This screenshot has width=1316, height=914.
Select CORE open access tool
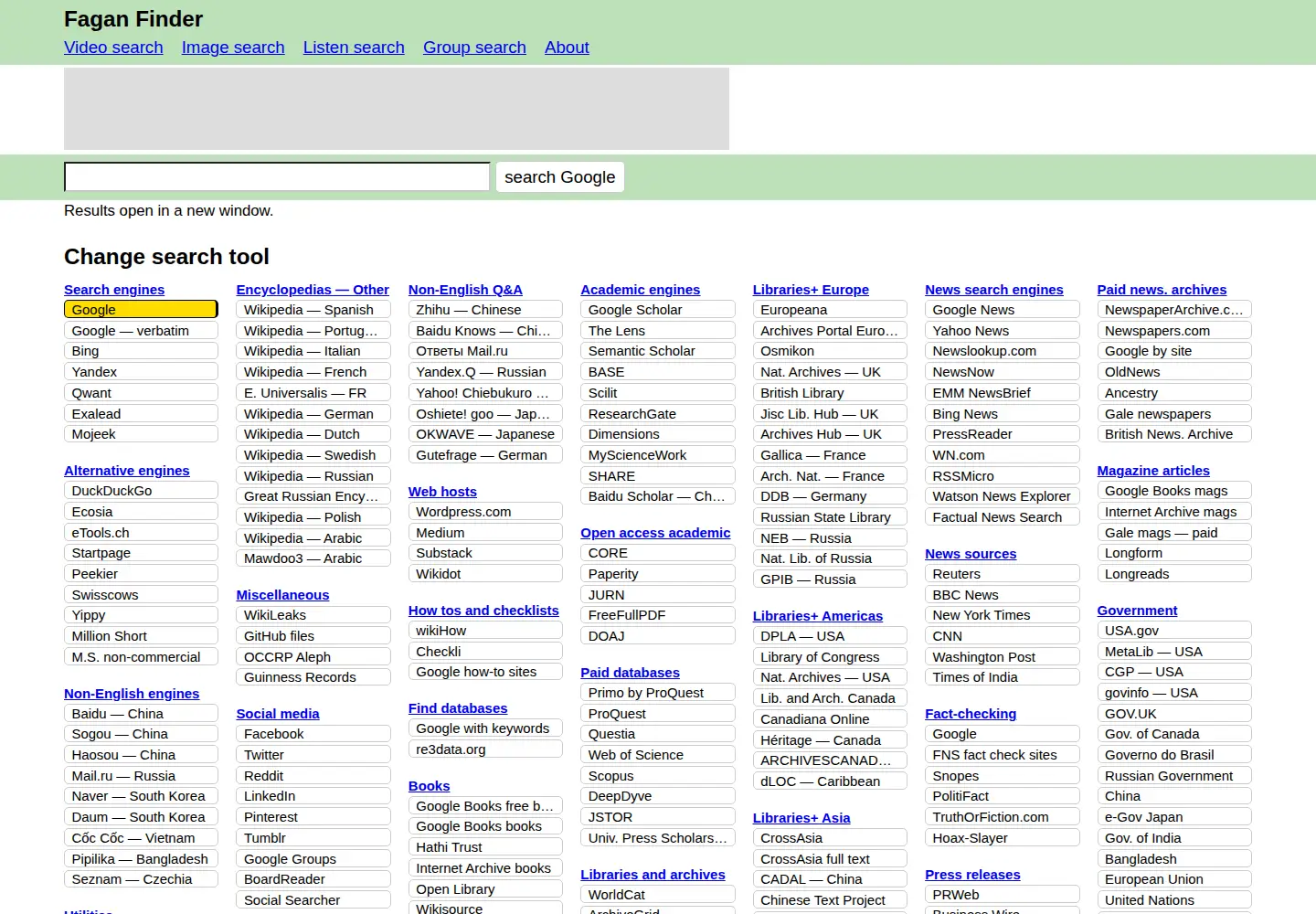point(658,553)
